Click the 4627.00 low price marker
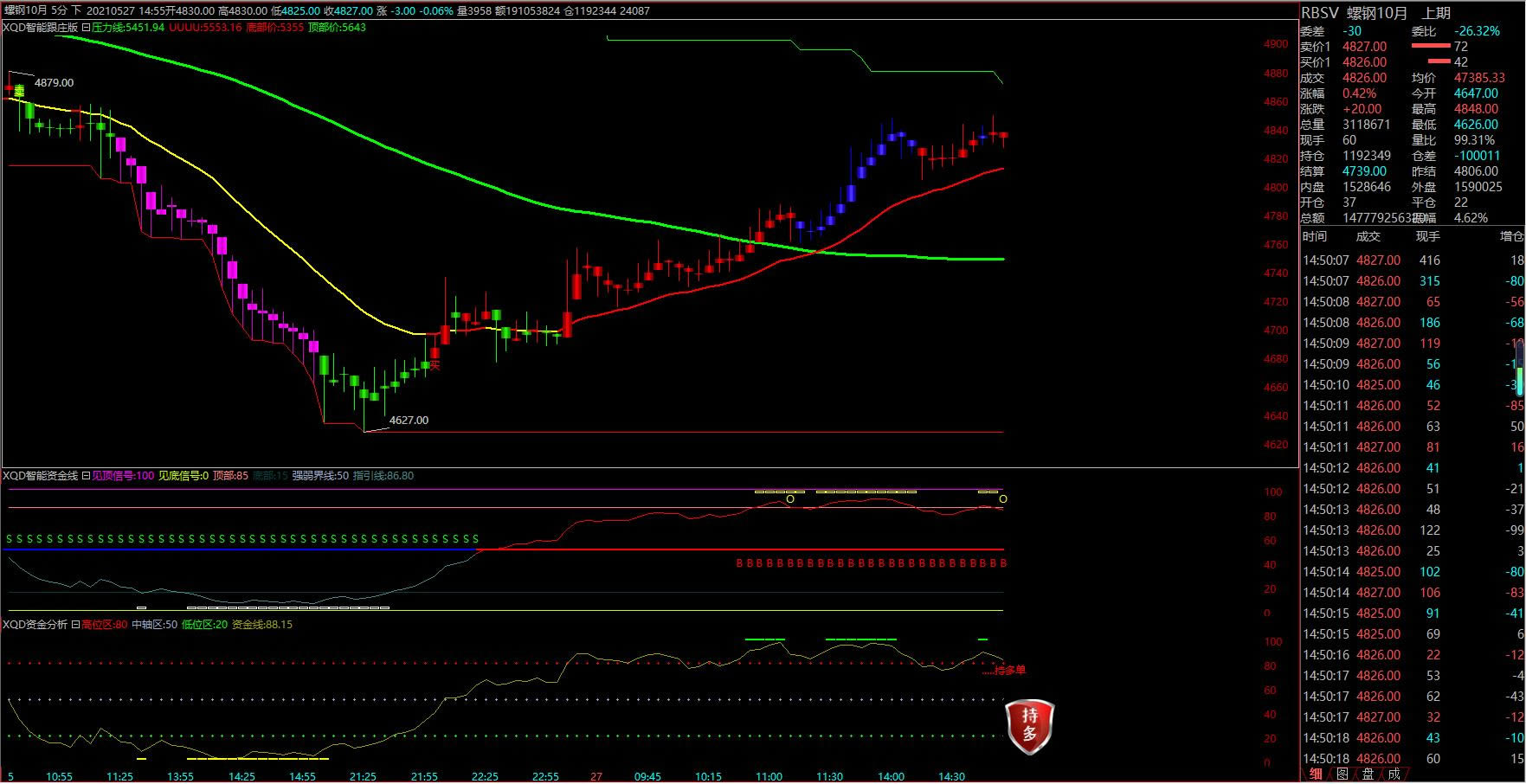This screenshot has height=784, width=1526. [409, 421]
